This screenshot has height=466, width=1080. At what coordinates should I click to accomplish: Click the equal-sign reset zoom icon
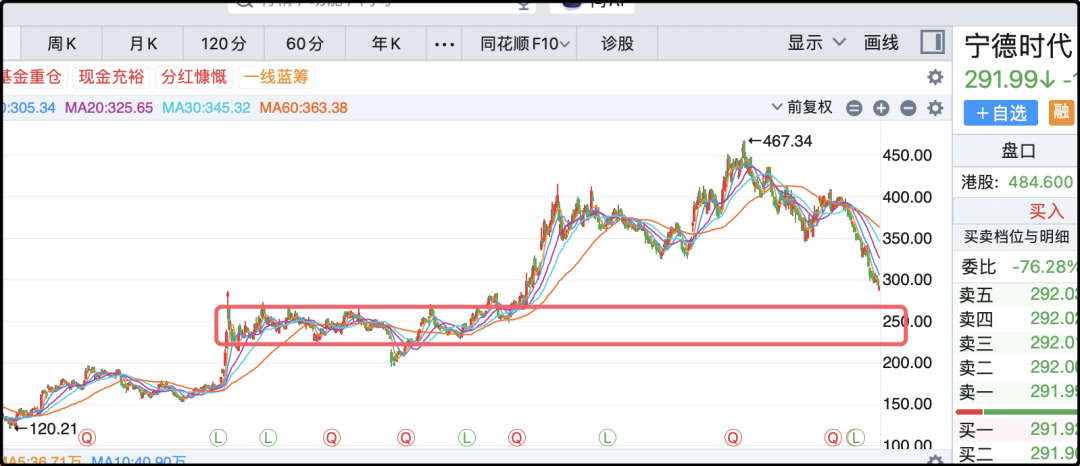(x=855, y=108)
